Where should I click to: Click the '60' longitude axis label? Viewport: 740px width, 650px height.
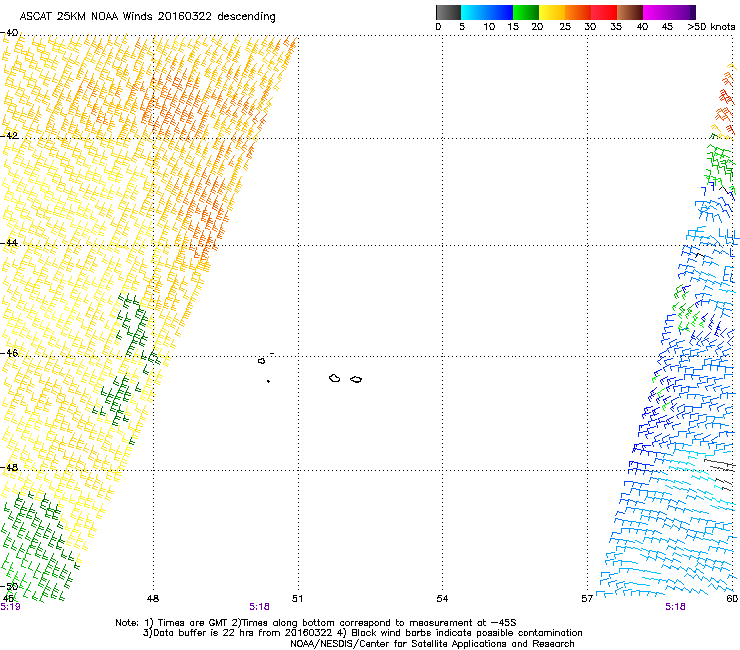732,599
